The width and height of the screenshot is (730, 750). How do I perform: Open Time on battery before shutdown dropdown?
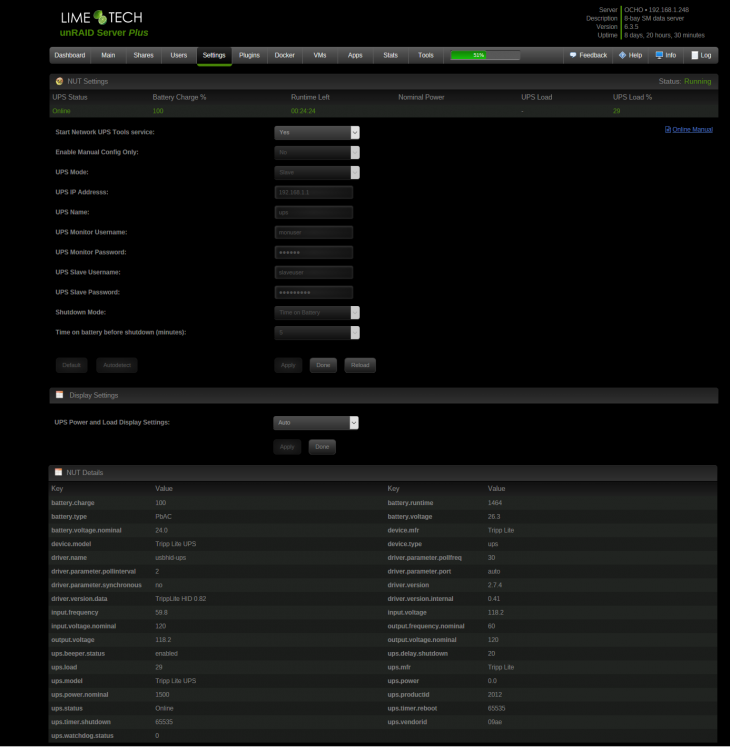pyautogui.click(x=317, y=333)
